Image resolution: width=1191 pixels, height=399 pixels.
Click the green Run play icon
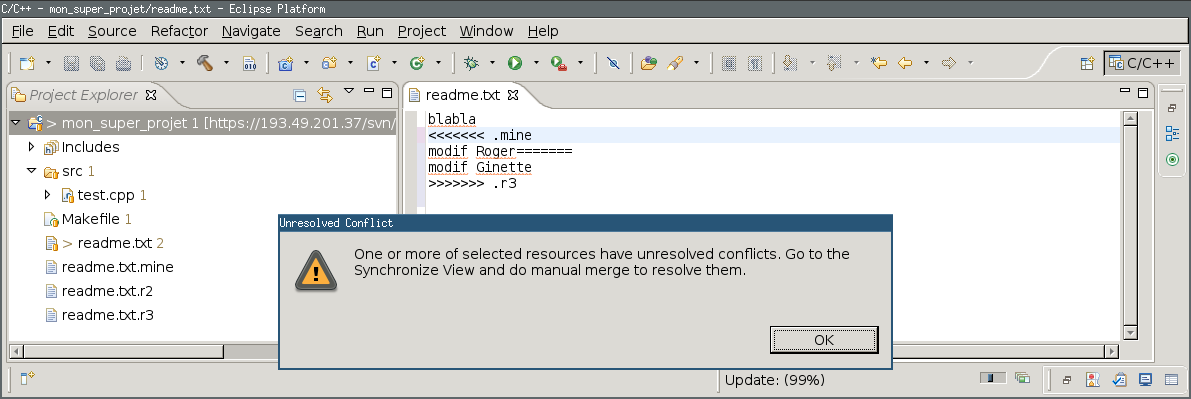tap(515, 63)
